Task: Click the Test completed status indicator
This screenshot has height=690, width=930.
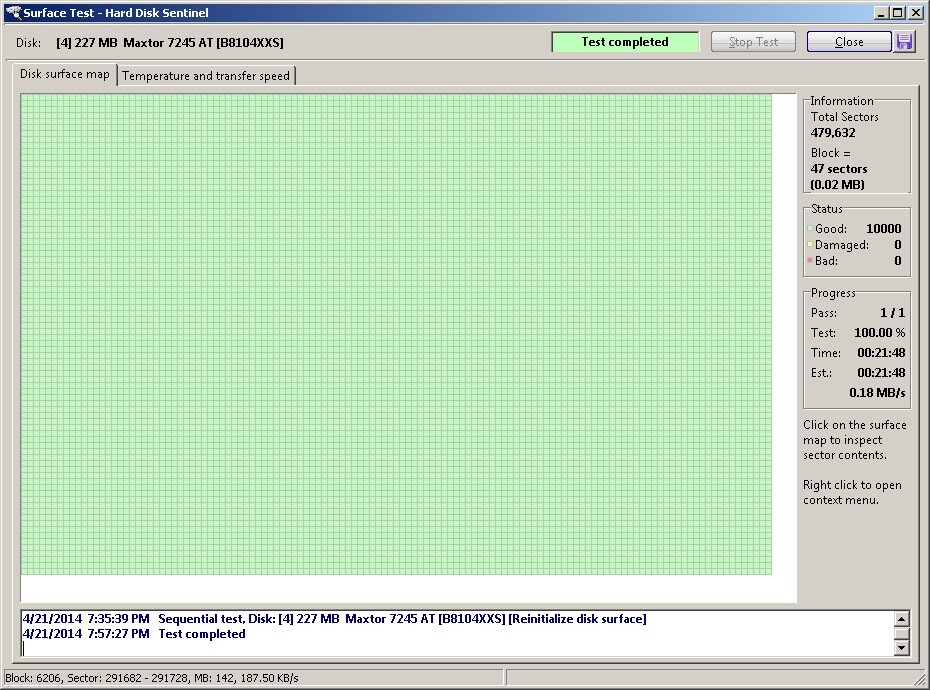Action: tap(625, 42)
